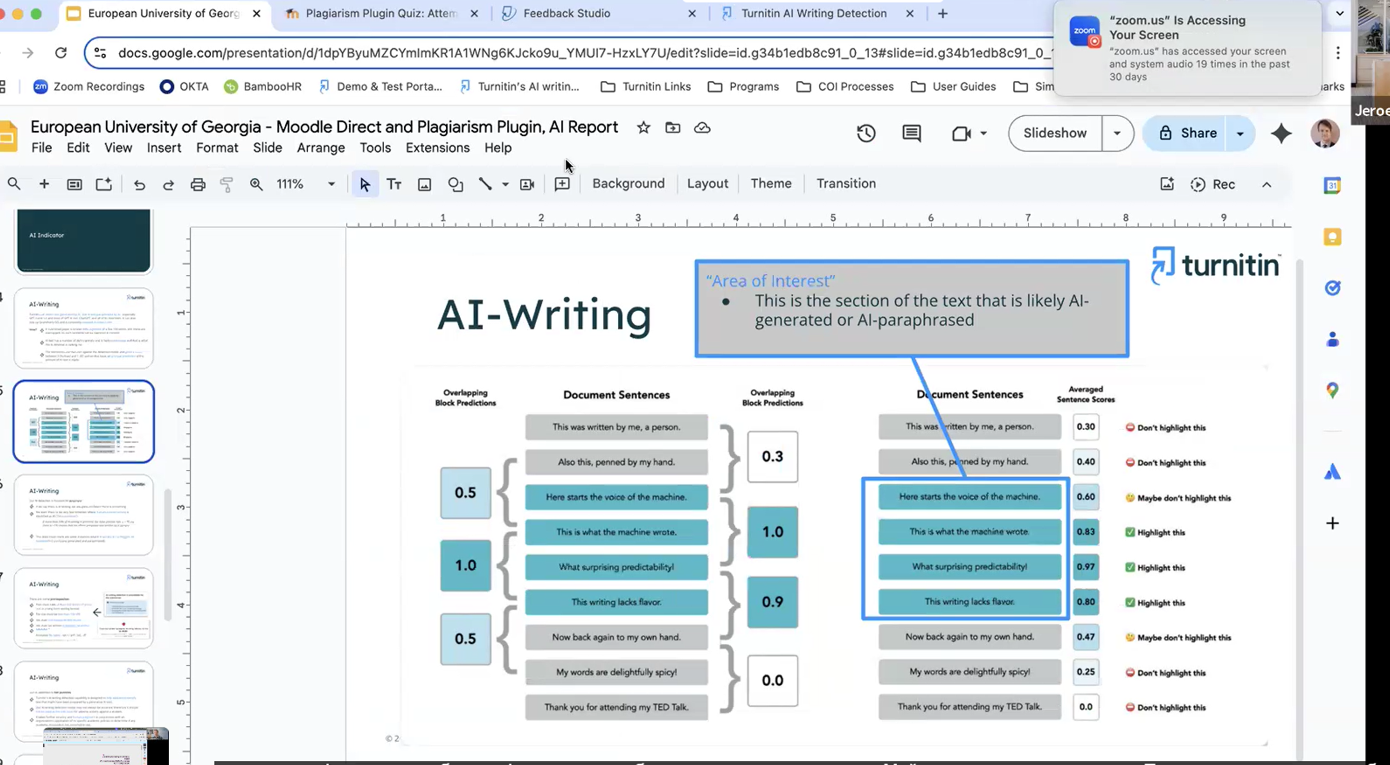Open the Arrange menu

coord(321,148)
